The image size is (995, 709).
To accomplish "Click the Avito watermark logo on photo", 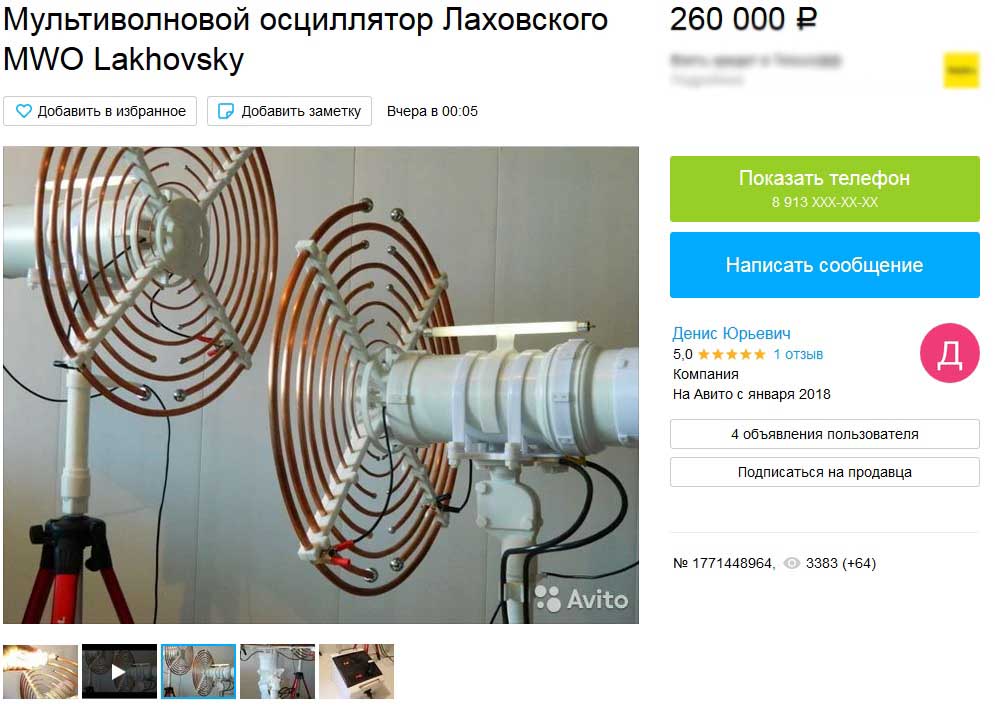I will 581,599.
